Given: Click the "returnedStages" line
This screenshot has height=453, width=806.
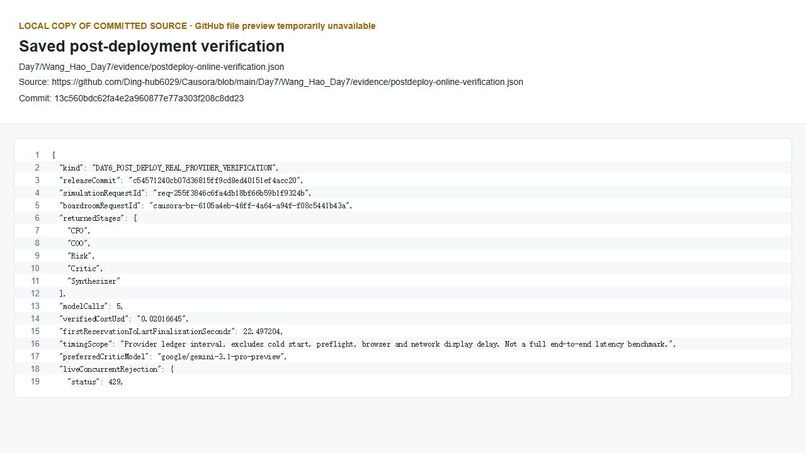Looking at the screenshot, I should coord(98,218).
